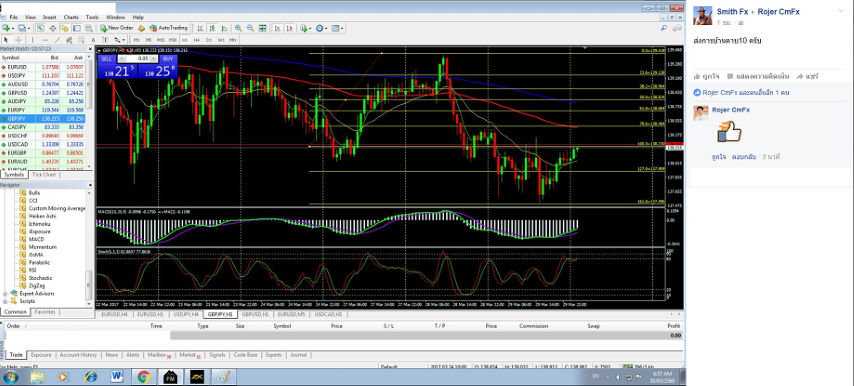Close the Market Watch panel

tap(90, 48)
